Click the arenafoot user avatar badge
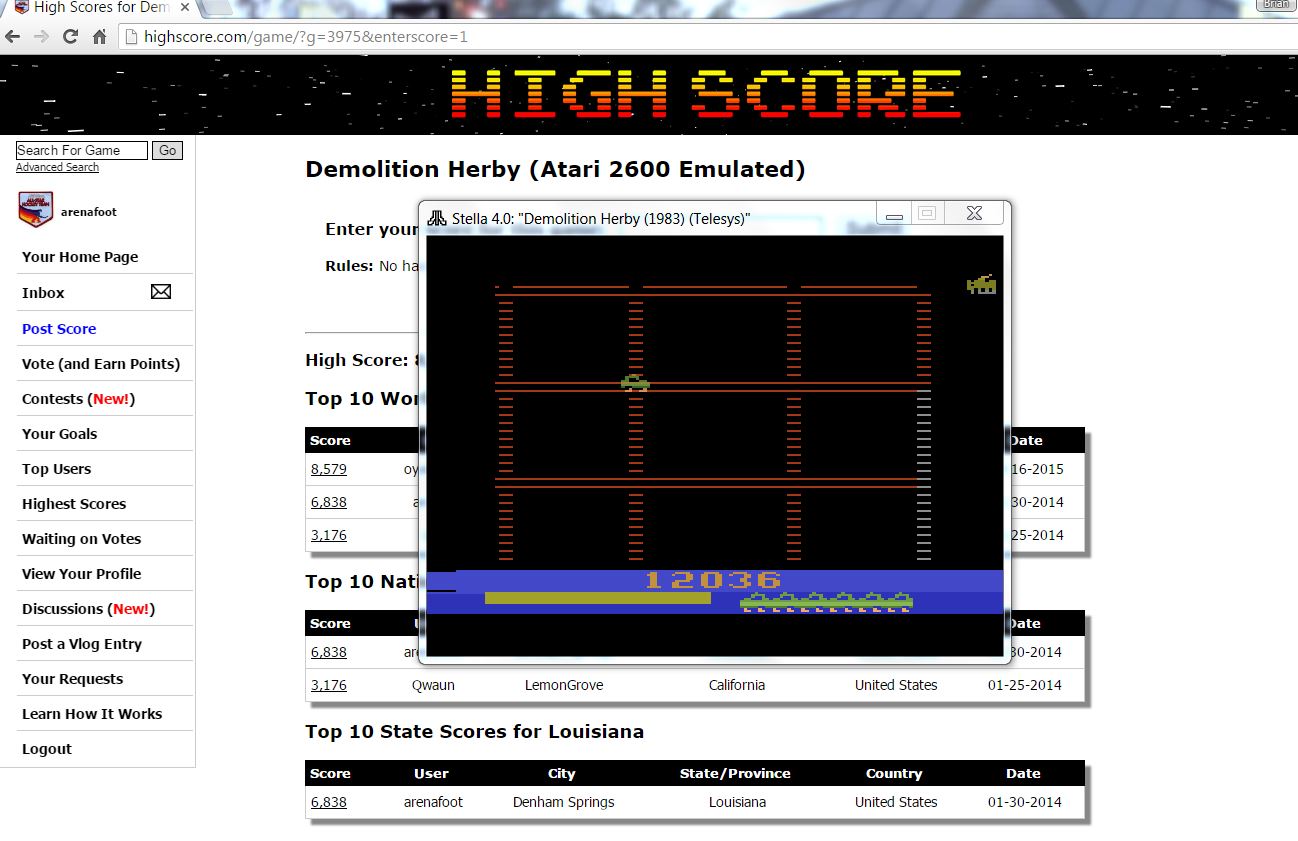The height and width of the screenshot is (841, 1298). tap(36, 211)
